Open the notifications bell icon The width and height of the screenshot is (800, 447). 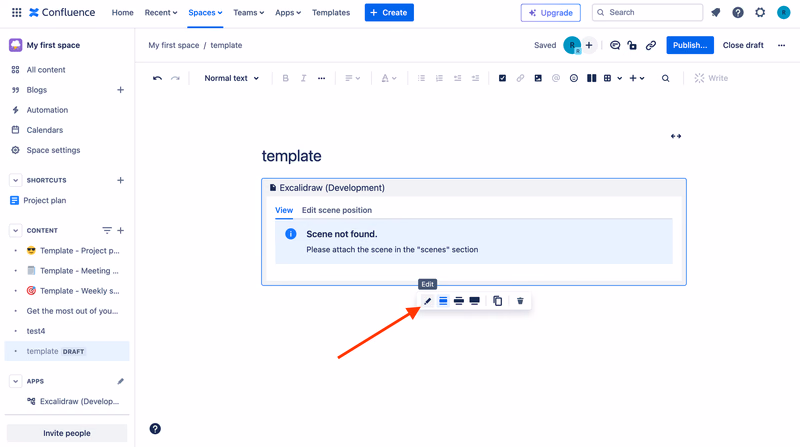pyautogui.click(x=716, y=12)
